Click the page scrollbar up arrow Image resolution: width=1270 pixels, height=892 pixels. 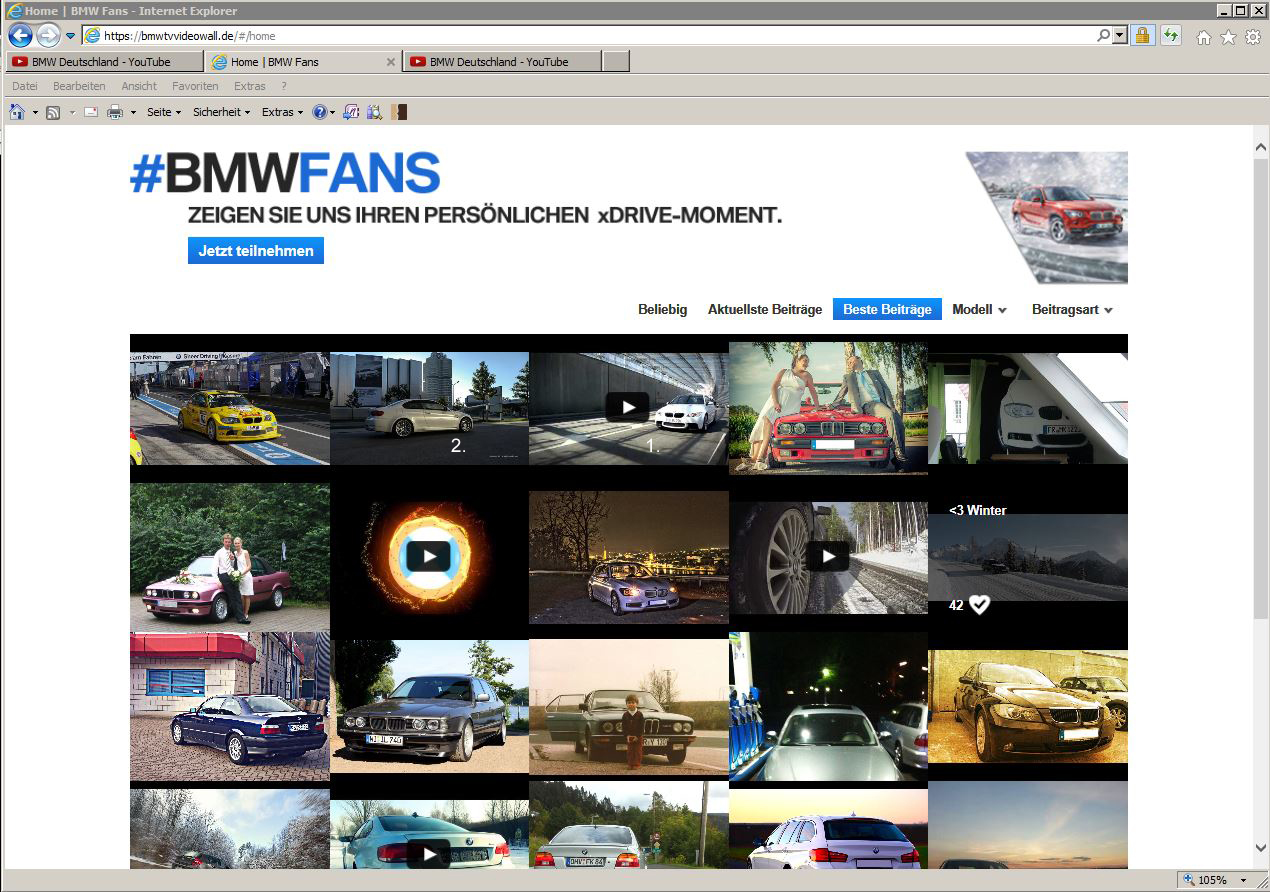[1260, 148]
